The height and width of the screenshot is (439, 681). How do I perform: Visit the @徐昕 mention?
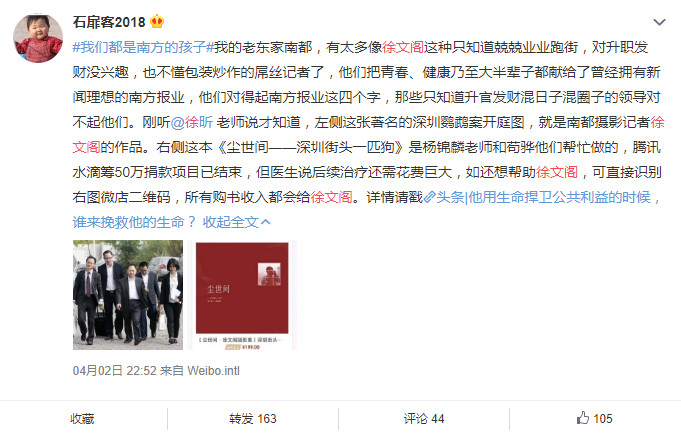[x=192, y=122]
